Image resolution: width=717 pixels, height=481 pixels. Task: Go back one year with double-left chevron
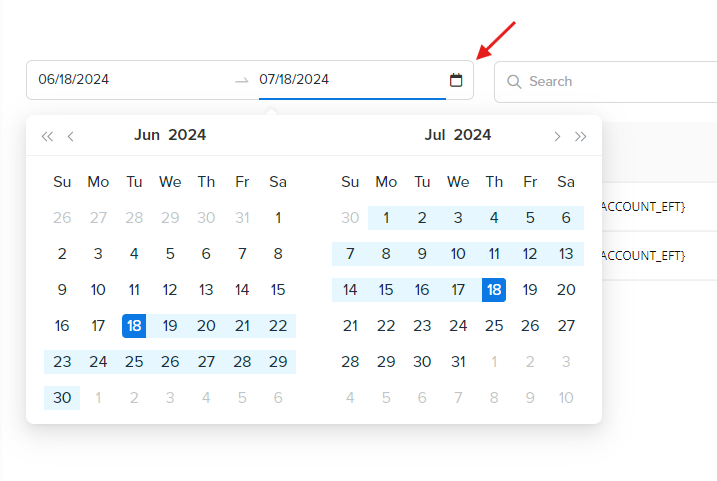pyautogui.click(x=47, y=136)
